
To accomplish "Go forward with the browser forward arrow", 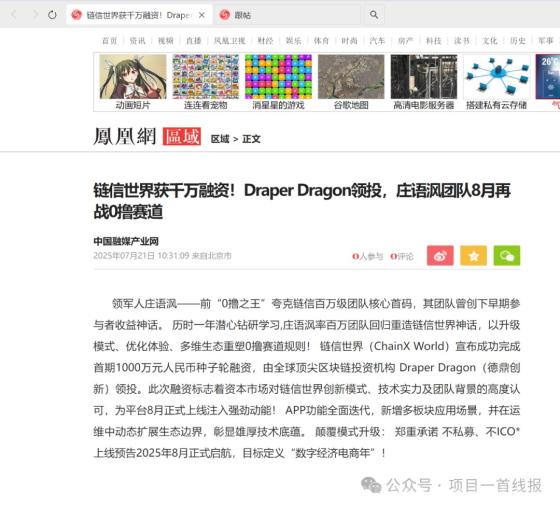I will click(35, 15).
